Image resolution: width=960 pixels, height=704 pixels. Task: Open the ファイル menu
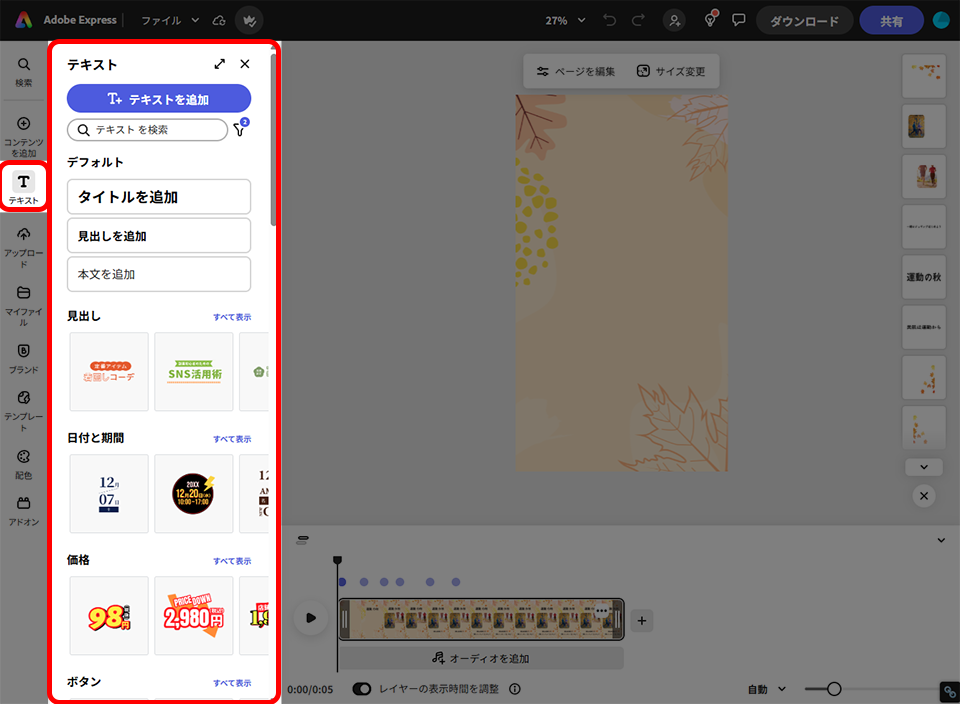coord(169,20)
